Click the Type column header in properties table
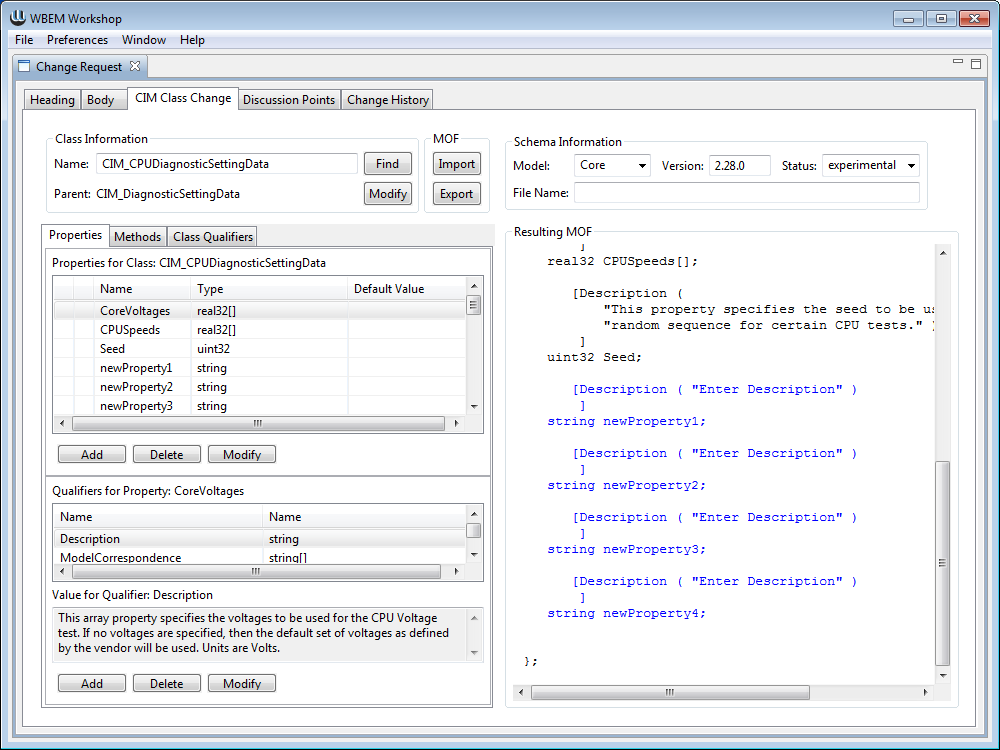 (x=268, y=289)
